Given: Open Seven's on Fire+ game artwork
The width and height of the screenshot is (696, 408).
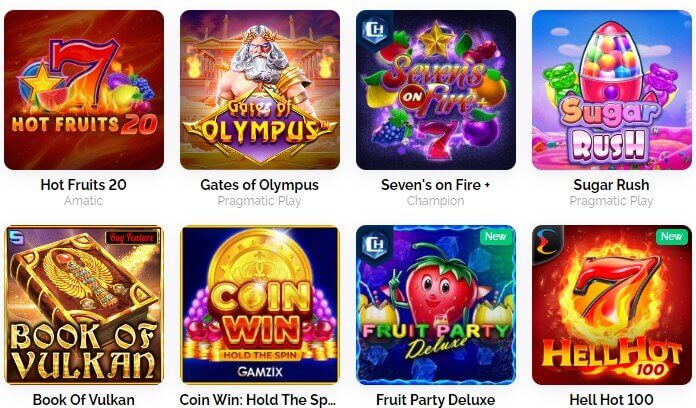Looking at the screenshot, I should pos(436,90).
